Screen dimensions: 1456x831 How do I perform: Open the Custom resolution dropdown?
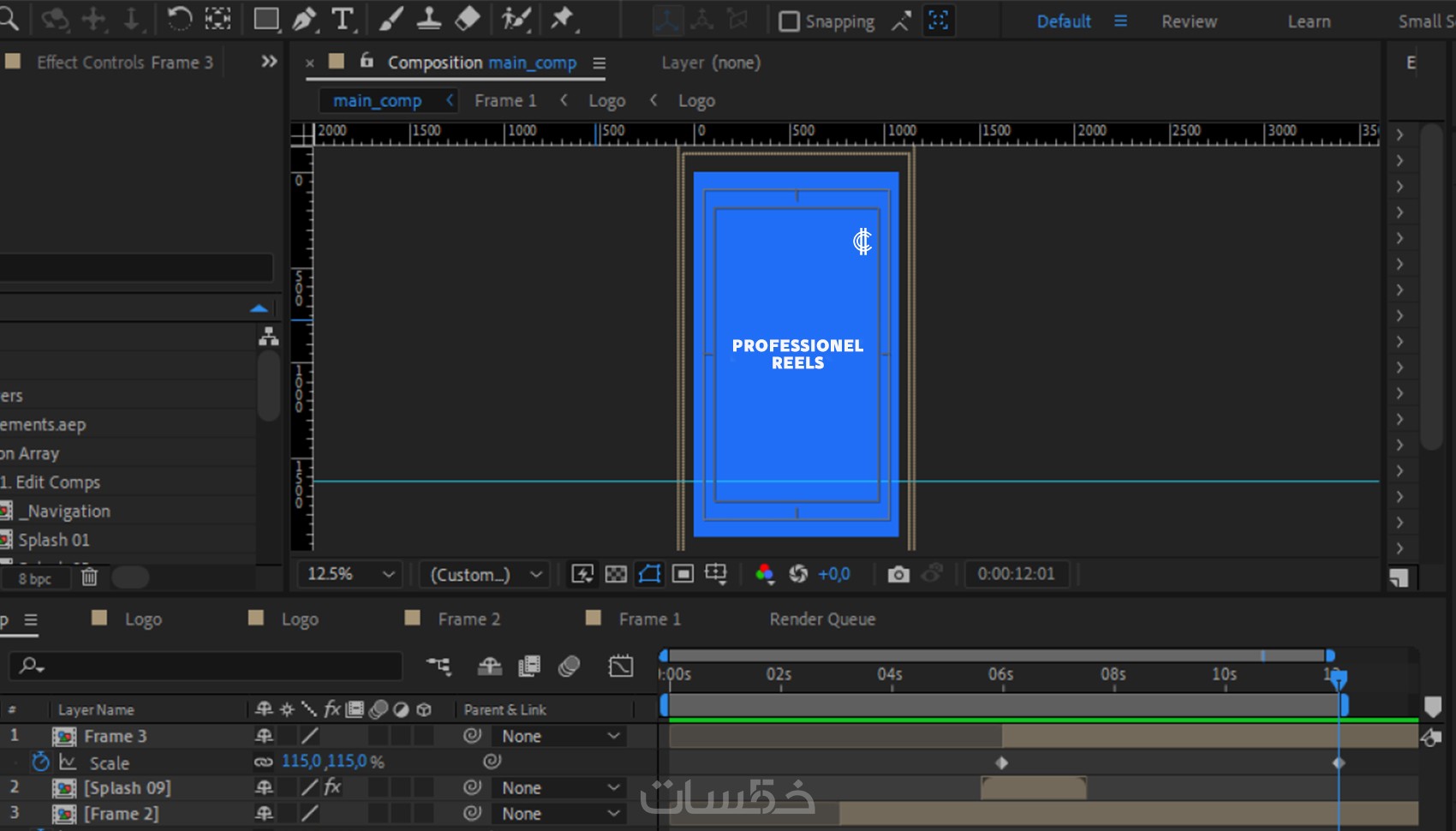[x=486, y=574]
